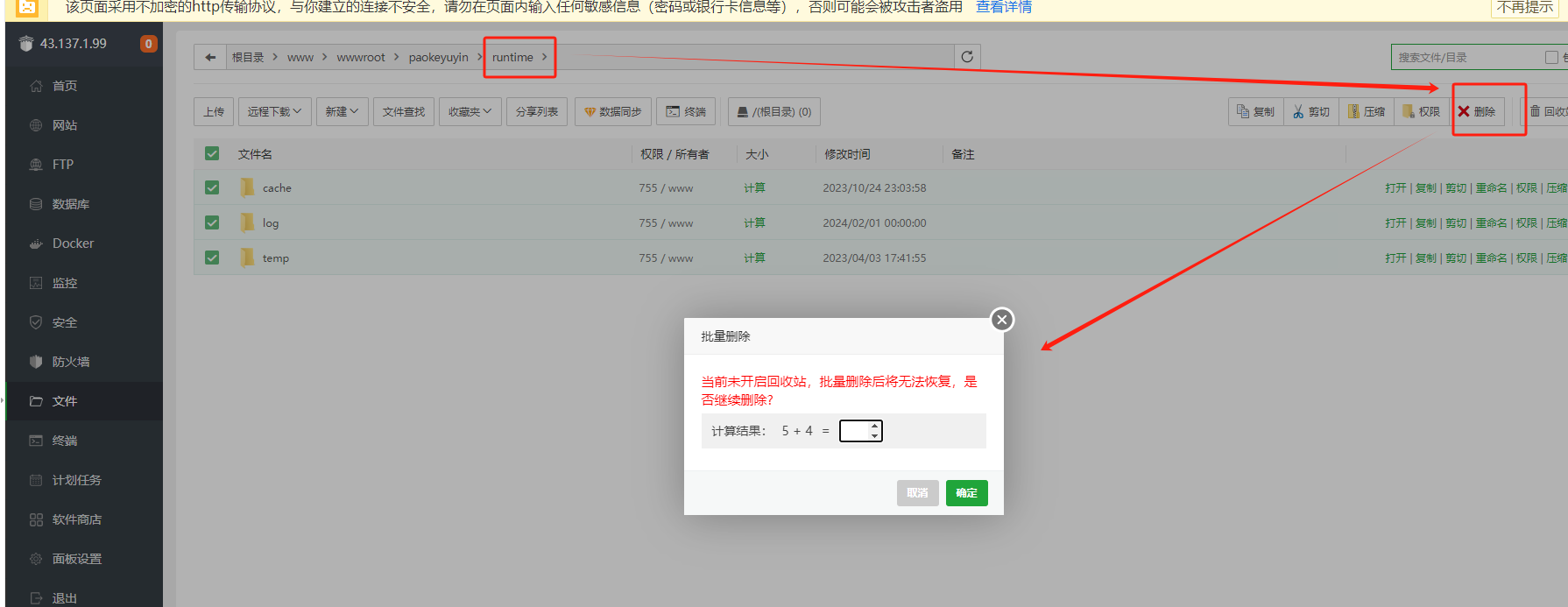Screen dimensions: 1568x607
Task: Expand the remote download dropdown
Action: (x=274, y=111)
